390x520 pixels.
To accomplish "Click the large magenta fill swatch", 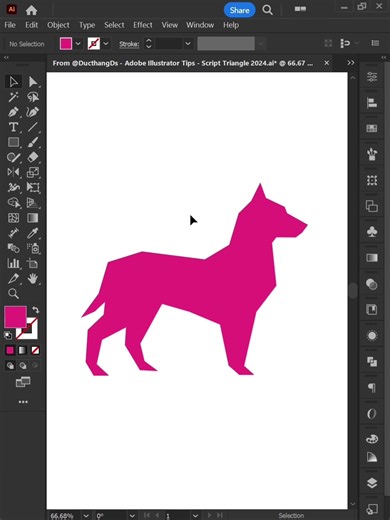I will (15, 317).
